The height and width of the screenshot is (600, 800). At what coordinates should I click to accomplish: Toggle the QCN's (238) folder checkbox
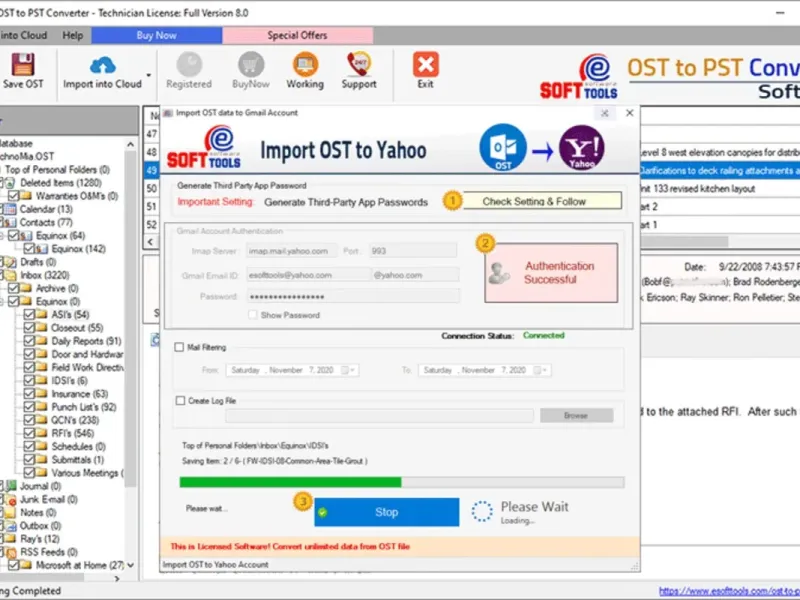30,420
